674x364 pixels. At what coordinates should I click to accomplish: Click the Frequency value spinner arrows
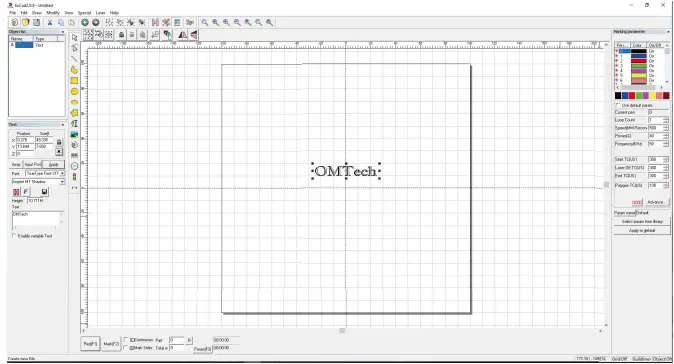click(666, 144)
